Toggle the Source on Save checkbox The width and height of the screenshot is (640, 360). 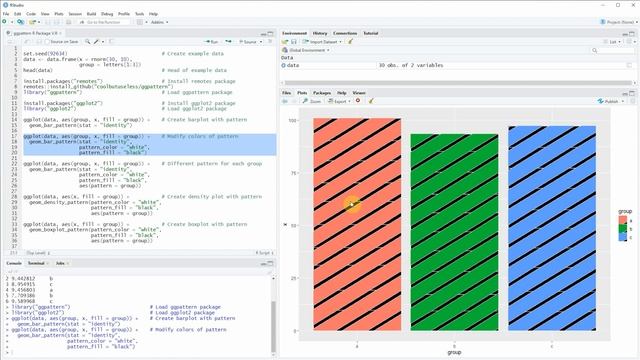point(47,42)
